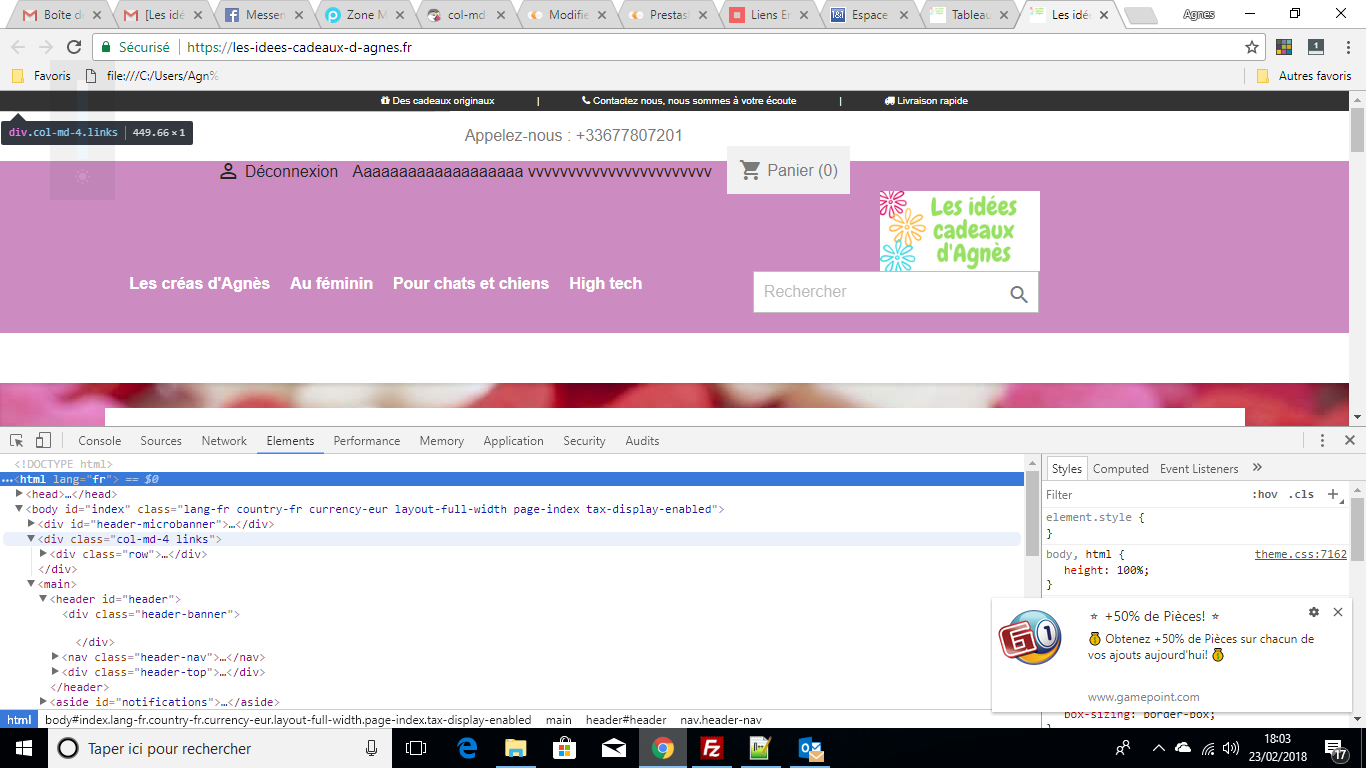Viewport: 1366px width, 768px height.
Task: Toggle device toolbar icon in DevTools
Action: [x=43, y=440]
